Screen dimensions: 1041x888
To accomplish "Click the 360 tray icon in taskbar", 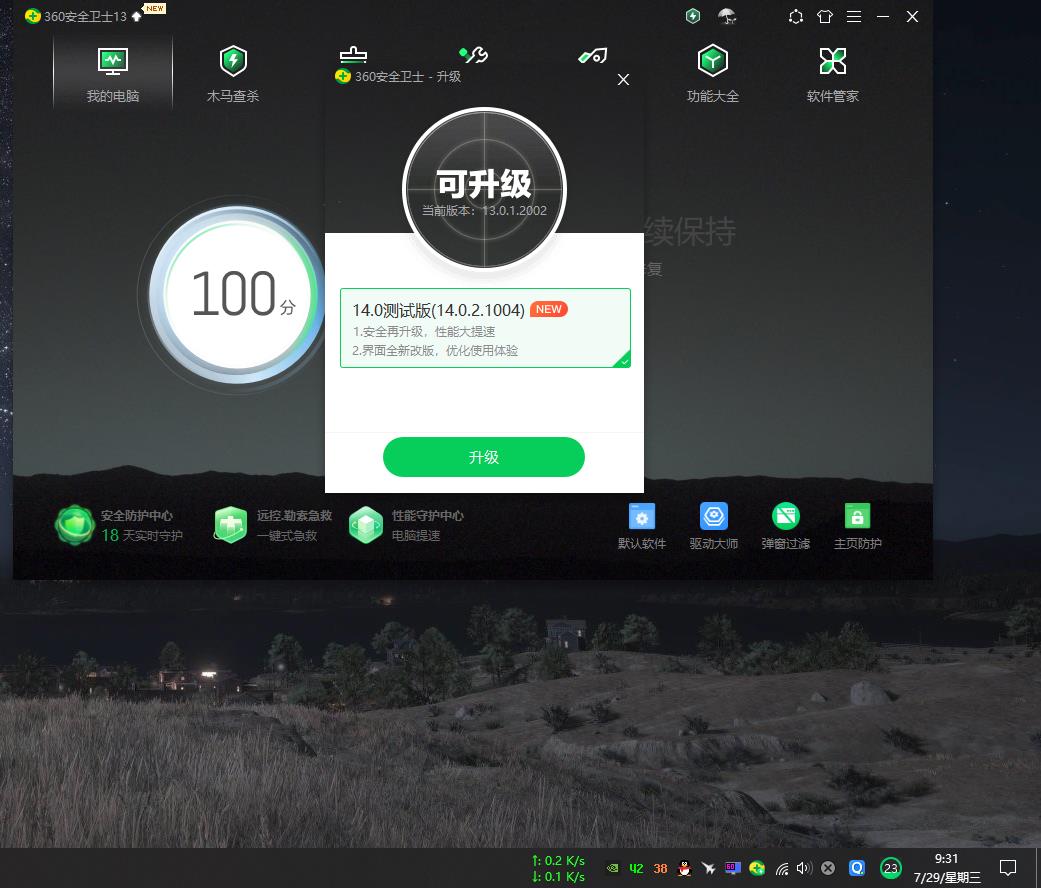I will pyautogui.click(x=757, y=868).
